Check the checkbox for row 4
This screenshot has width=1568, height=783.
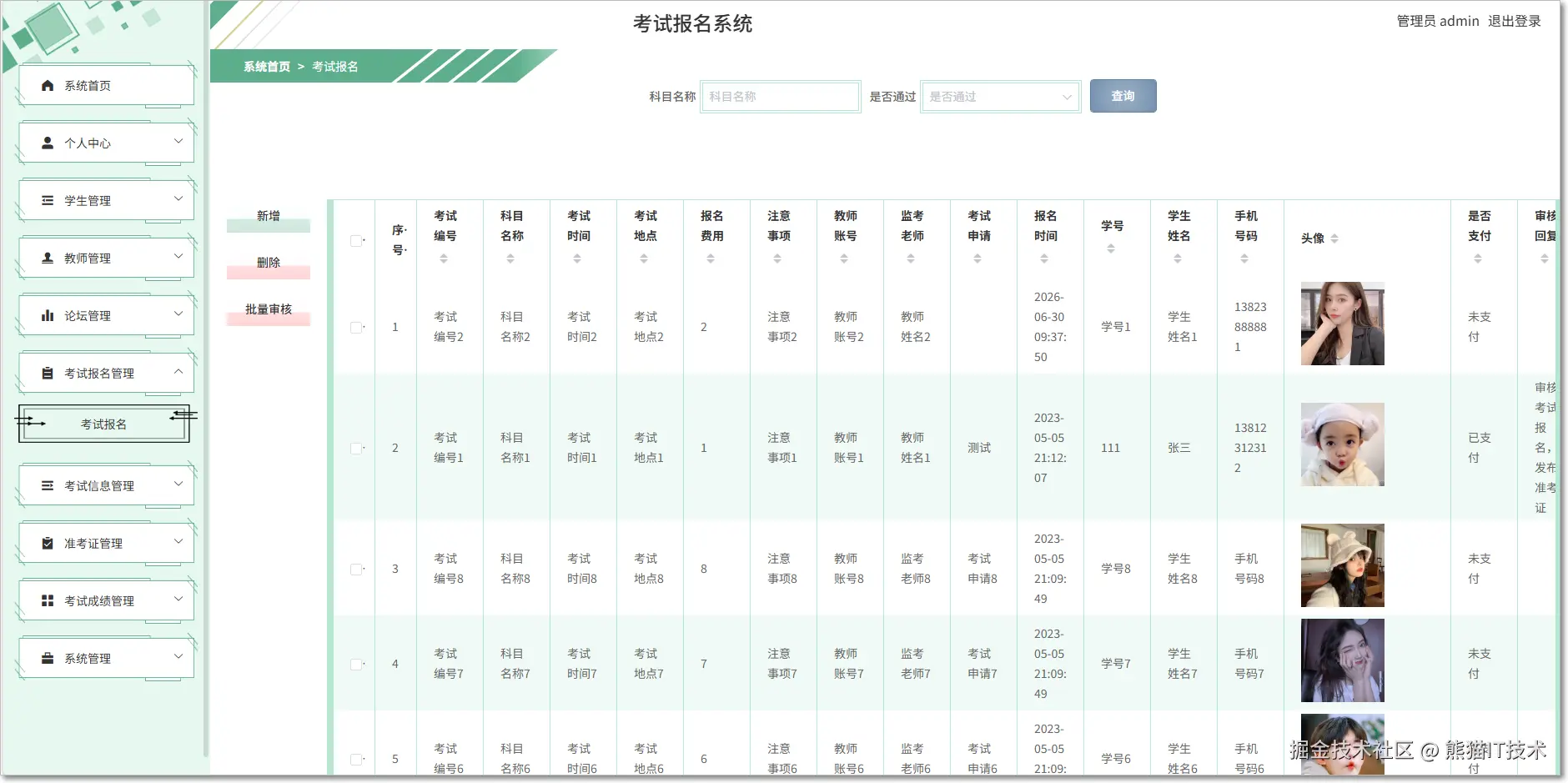[x=356, y=665]
